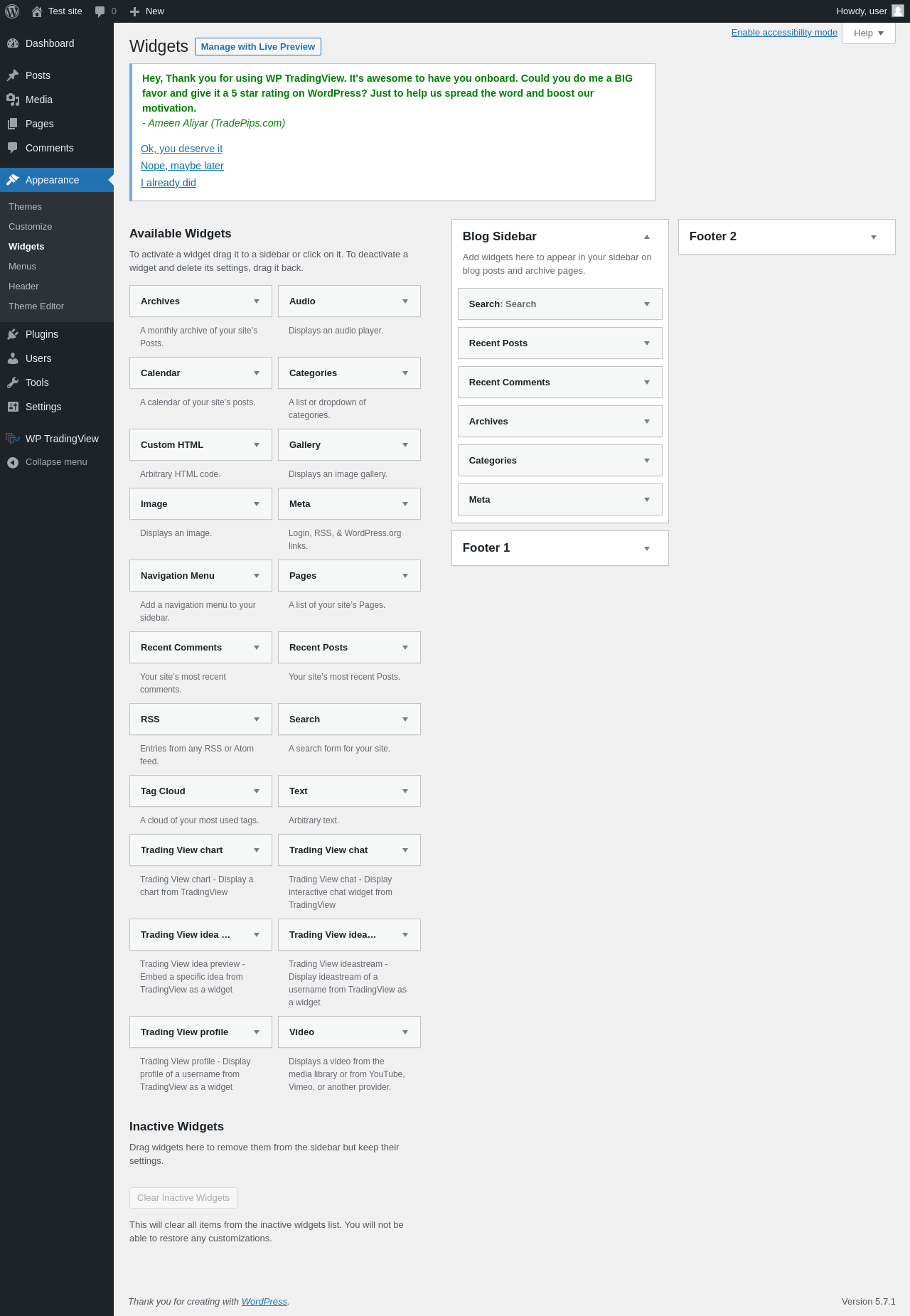This screenshot has height=1316, width=910.
Task: Collapse the Blog Sidebar panel arrow
Action: coord(647,237)
